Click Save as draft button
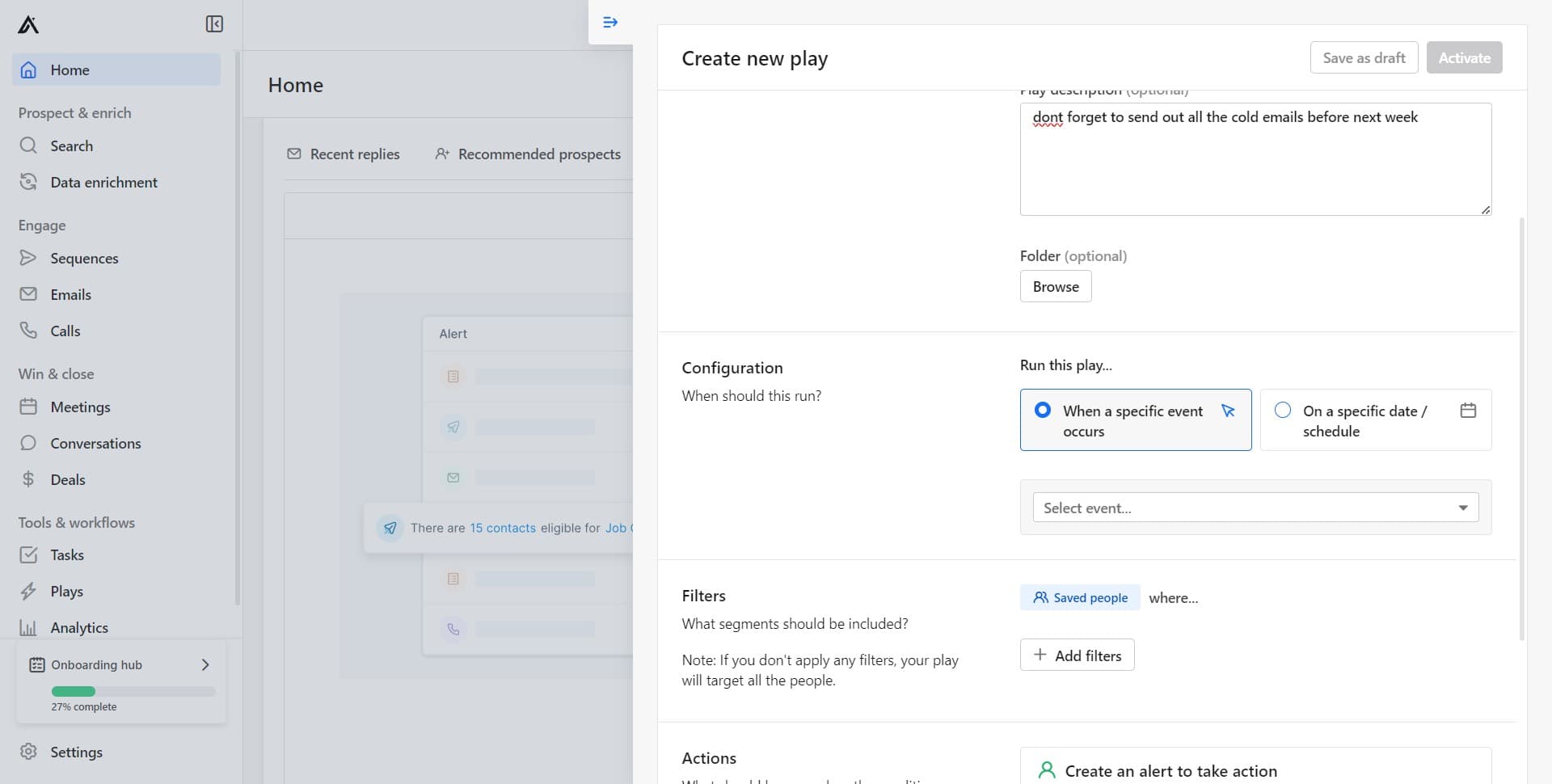1552x784 pixels. point(1364,58)
